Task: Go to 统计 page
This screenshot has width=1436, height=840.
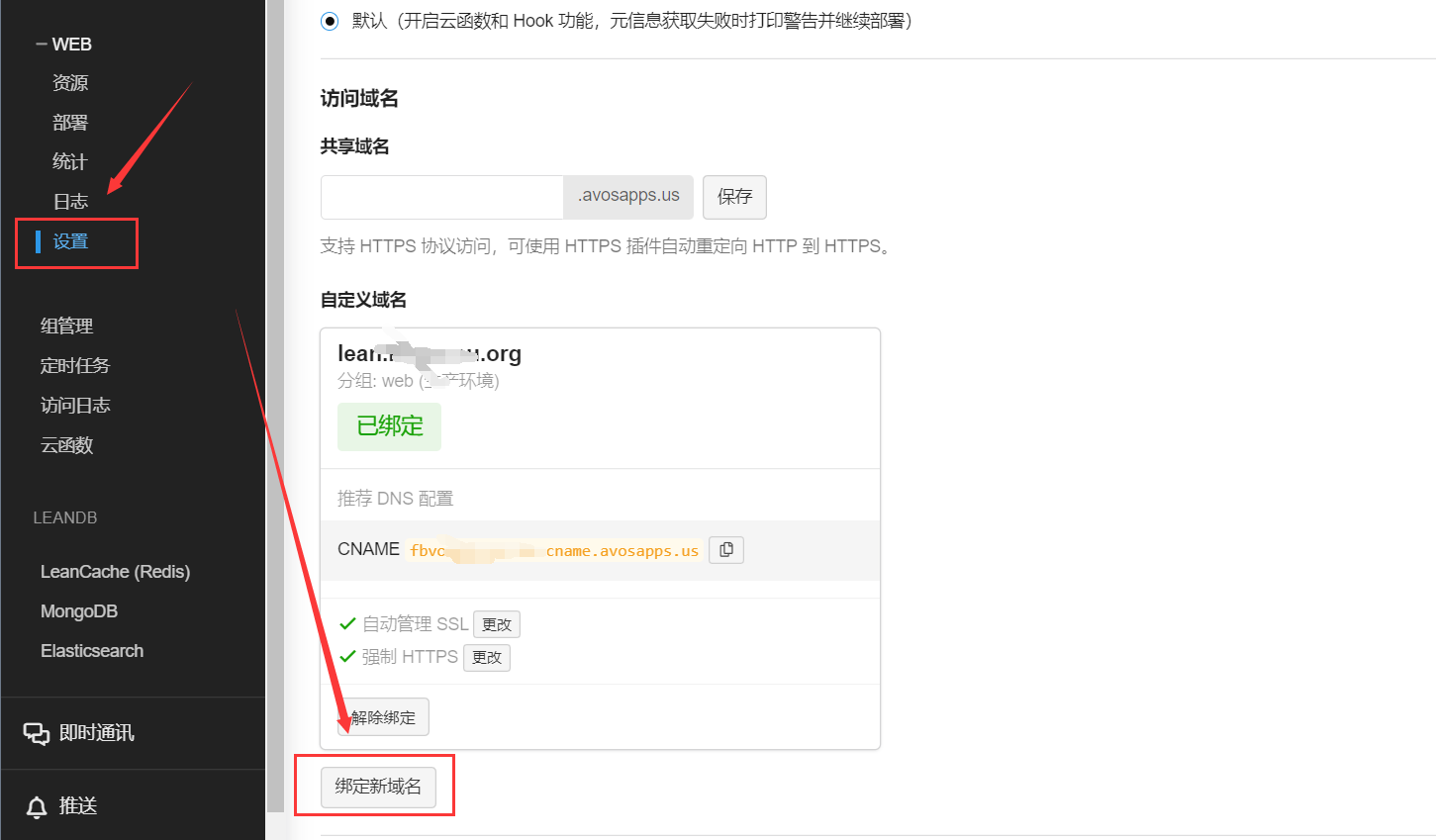Action: 70,162
